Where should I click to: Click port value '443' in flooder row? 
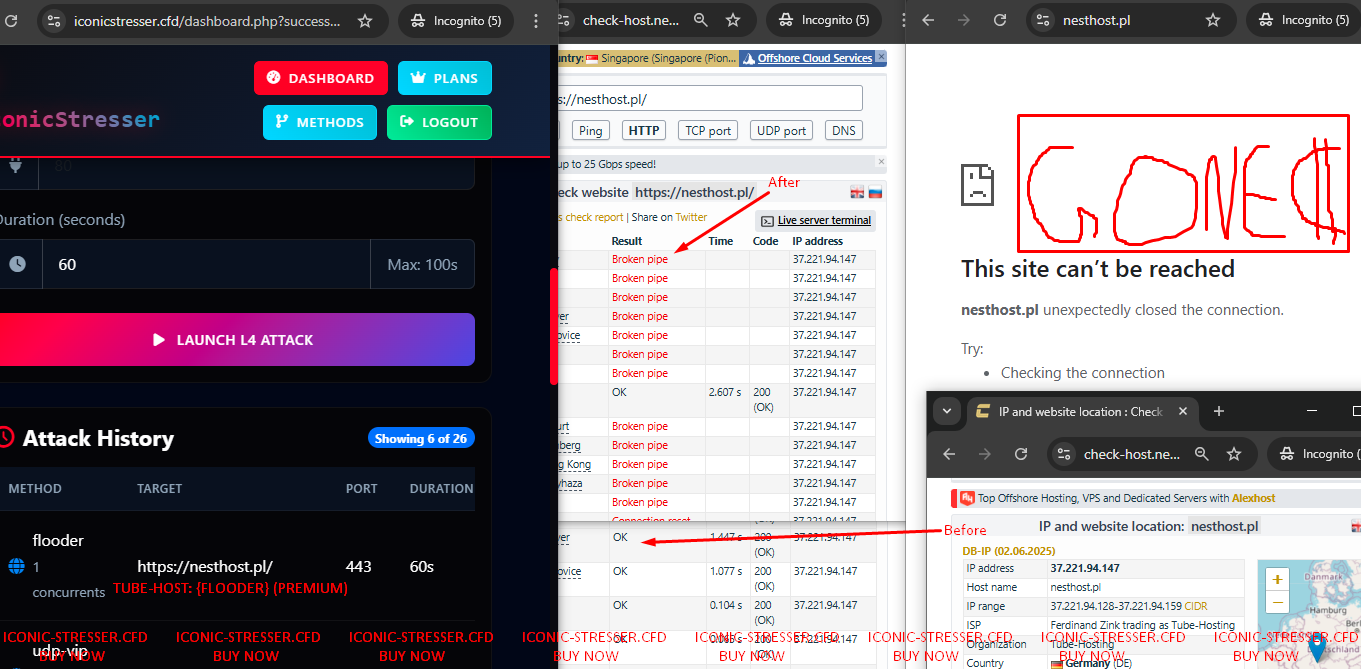click(359, 567)
